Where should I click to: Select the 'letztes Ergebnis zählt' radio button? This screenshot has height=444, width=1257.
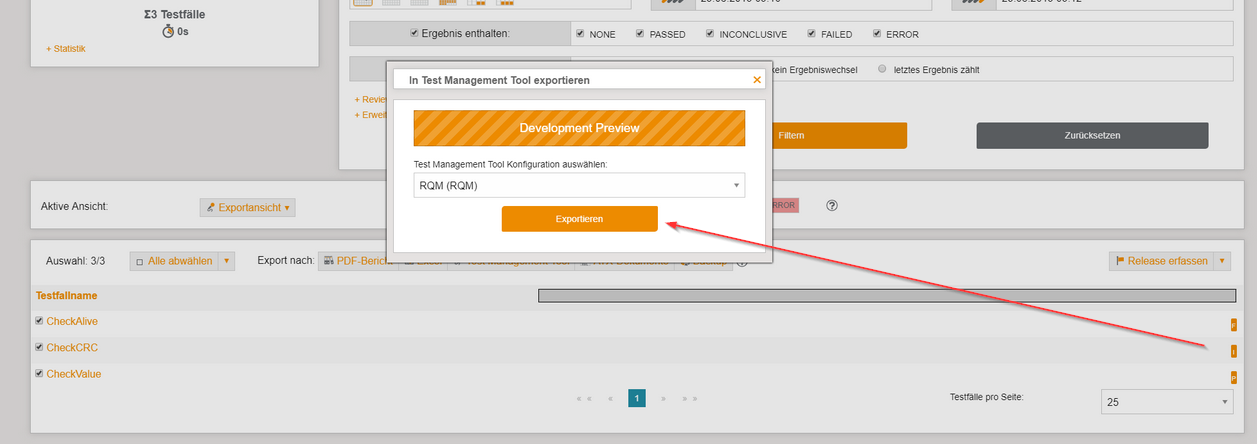[881, 70]
